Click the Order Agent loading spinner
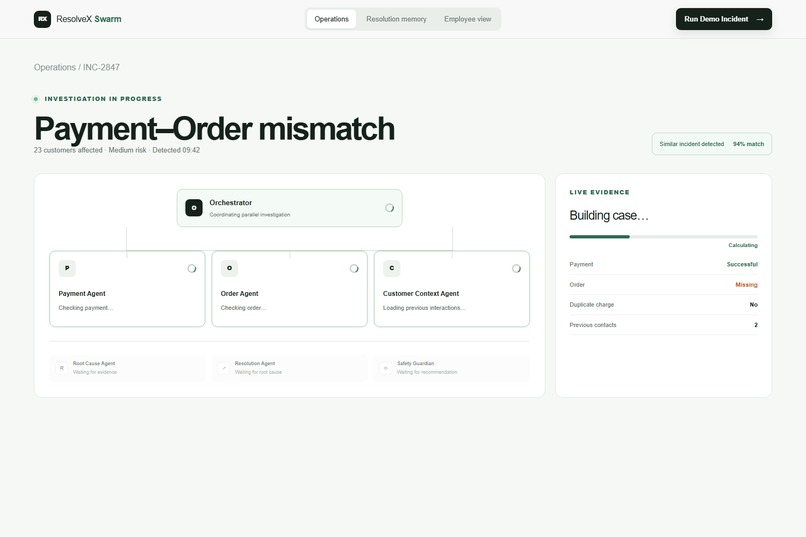Viewport: 806px width, 537px height. 354,268
